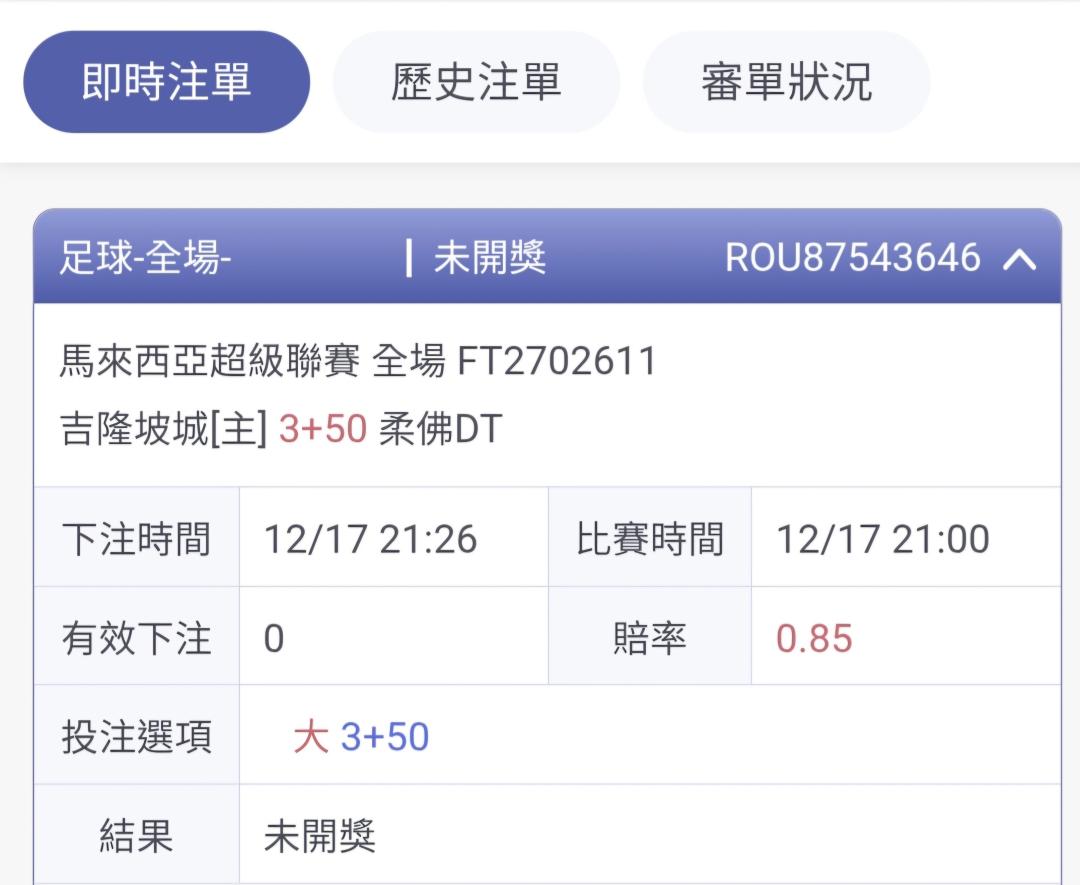Screen dimensions: 1080x885
Task: Click the 有效下注 label cell
Action: pyautogui.click(x=137, y=638)
